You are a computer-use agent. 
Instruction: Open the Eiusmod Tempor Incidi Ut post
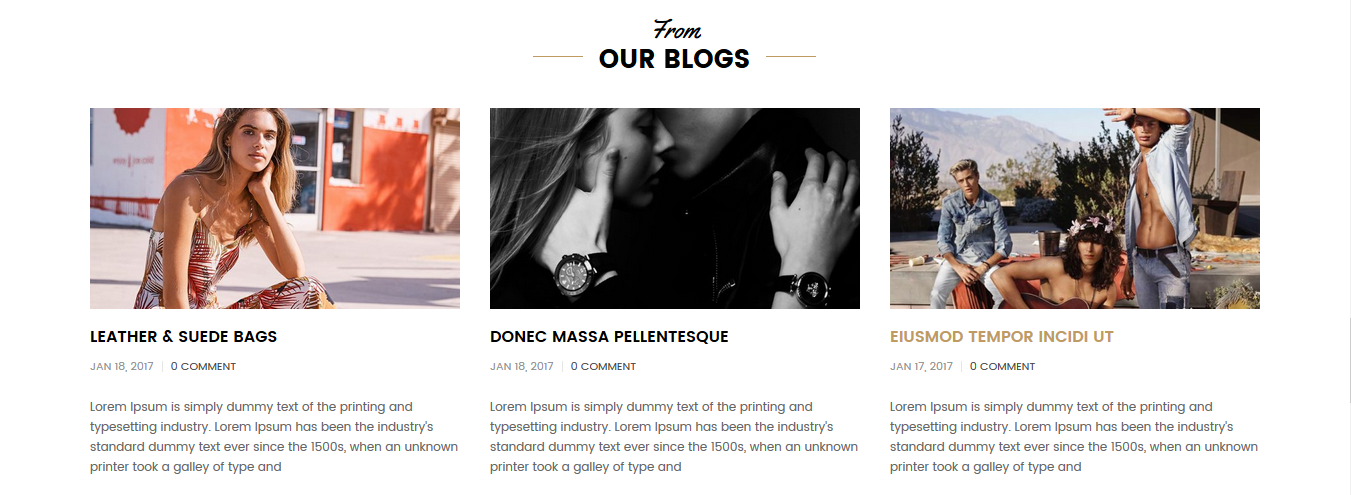point(1002,337)
